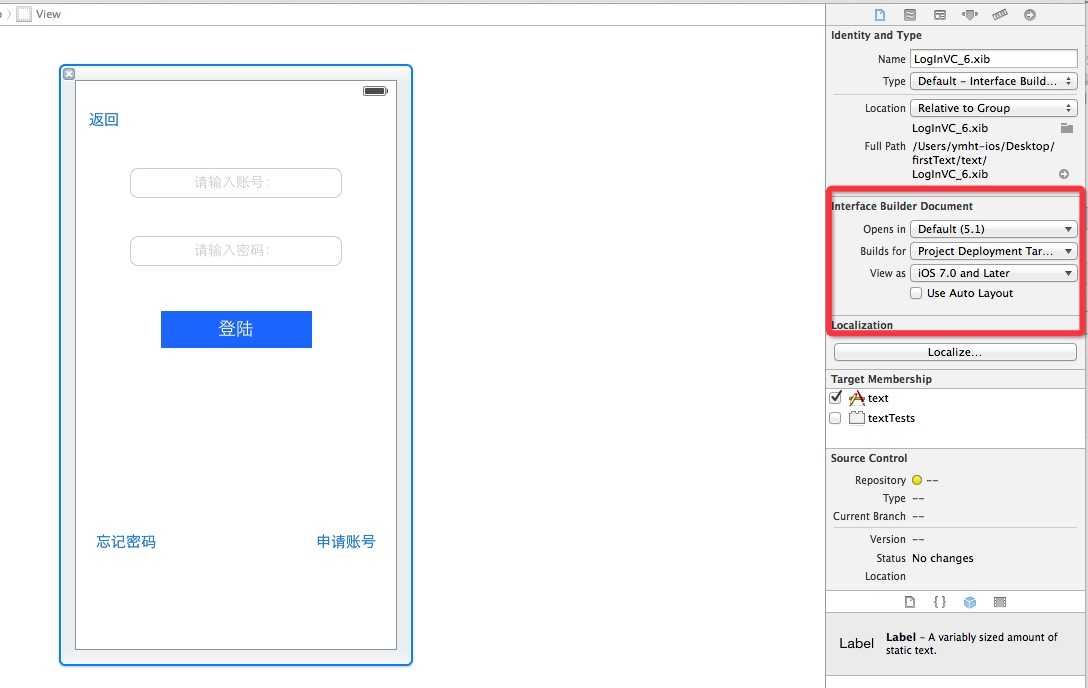Click the Identity and Type section header
Viewport: 1088px width, 688px height.
[x=876, y=35]
